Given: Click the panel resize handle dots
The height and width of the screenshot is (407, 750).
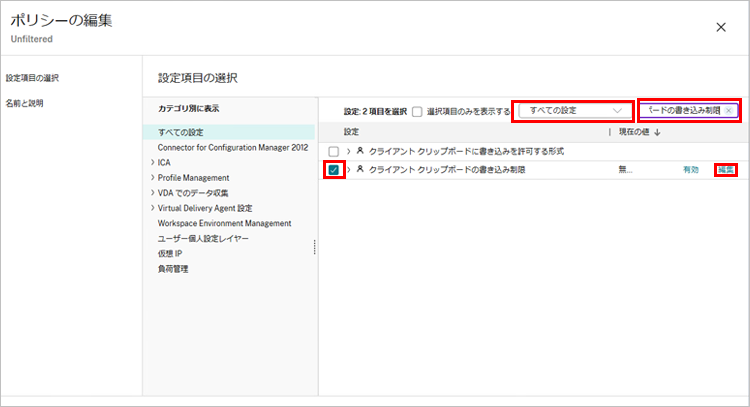Looking at the screenshot, I should (x=316, y=247).
